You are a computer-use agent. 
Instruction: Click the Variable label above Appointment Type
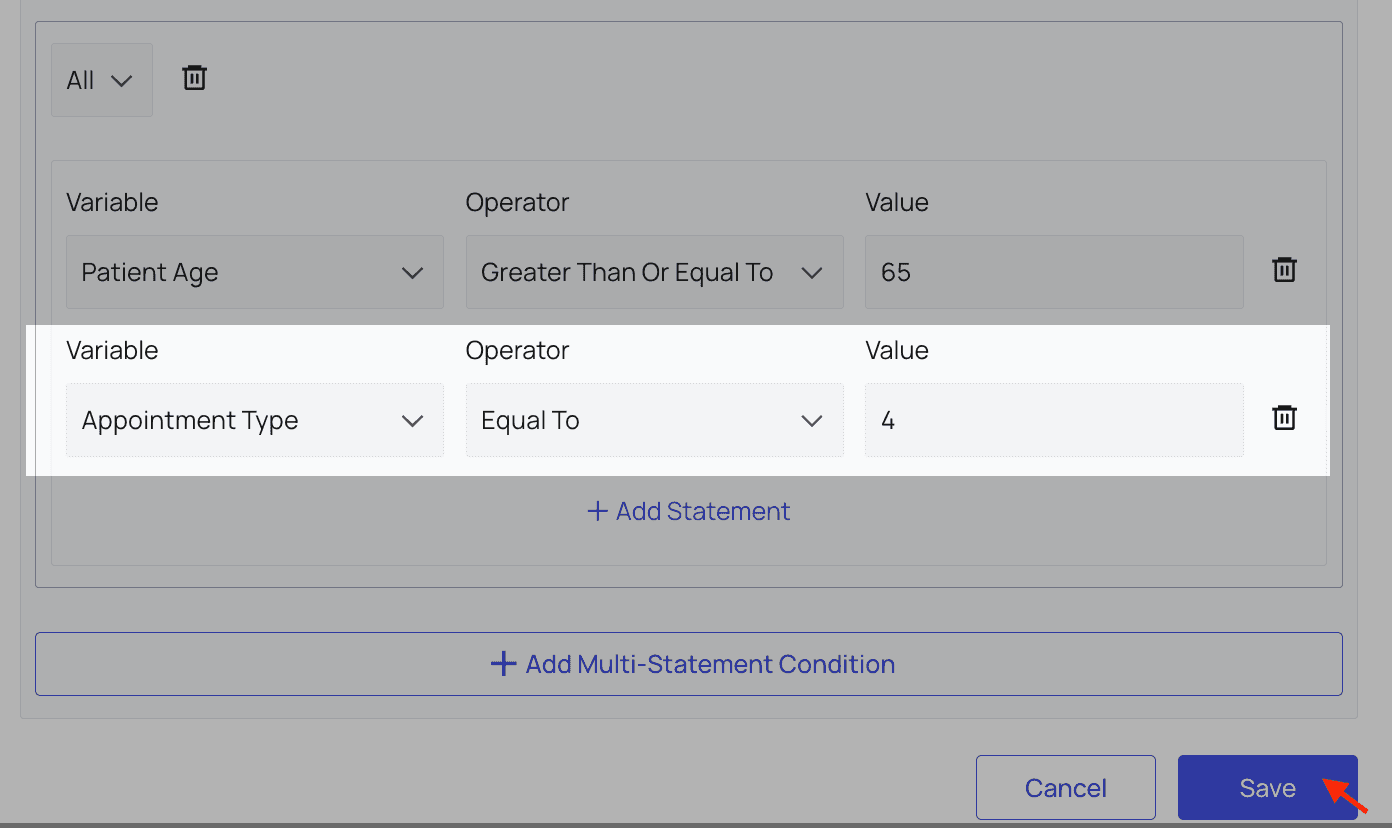[112, 350]
